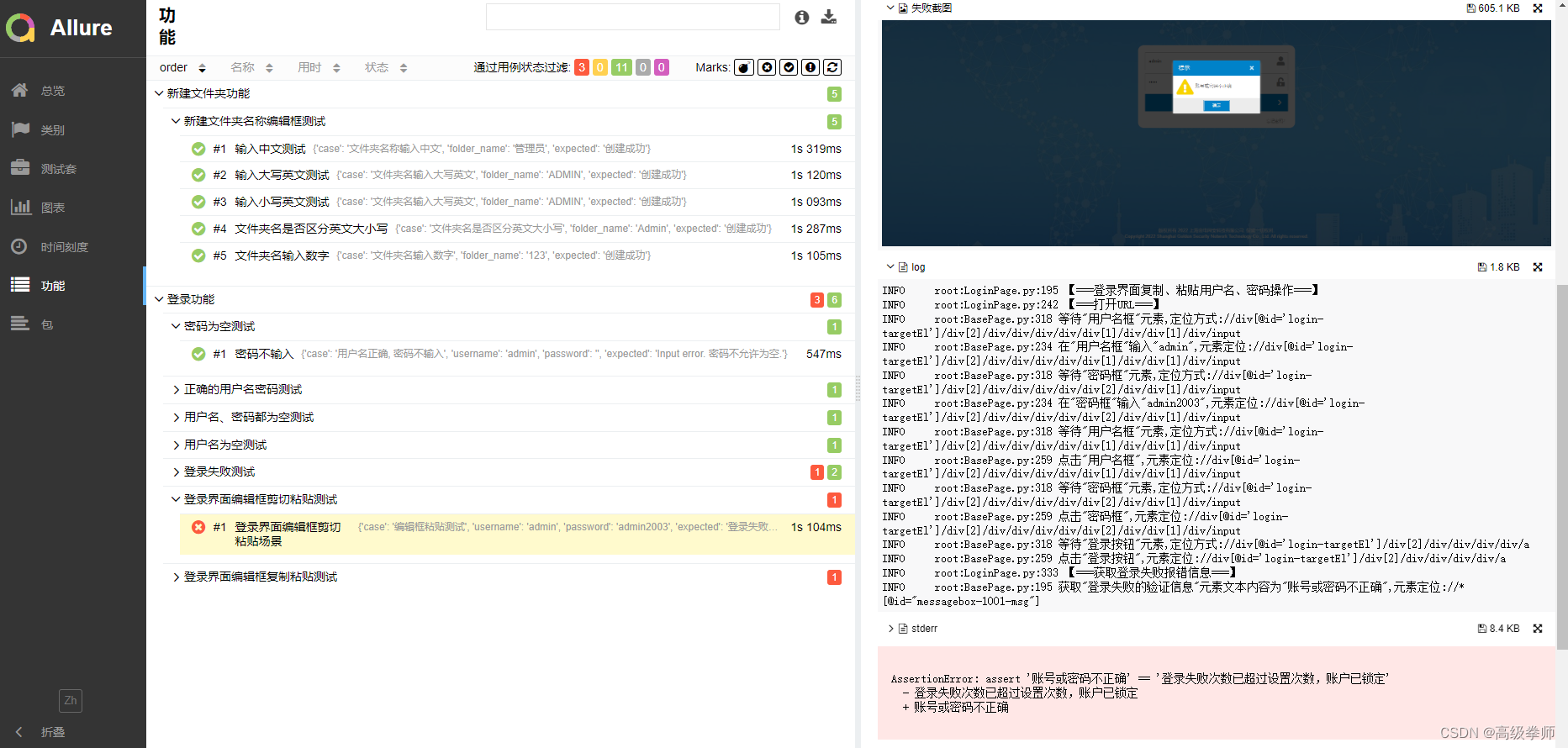Viewport: 1568px width, 748px height.
Task: Sort by 名称 column
Action: (x=251, y=67)
